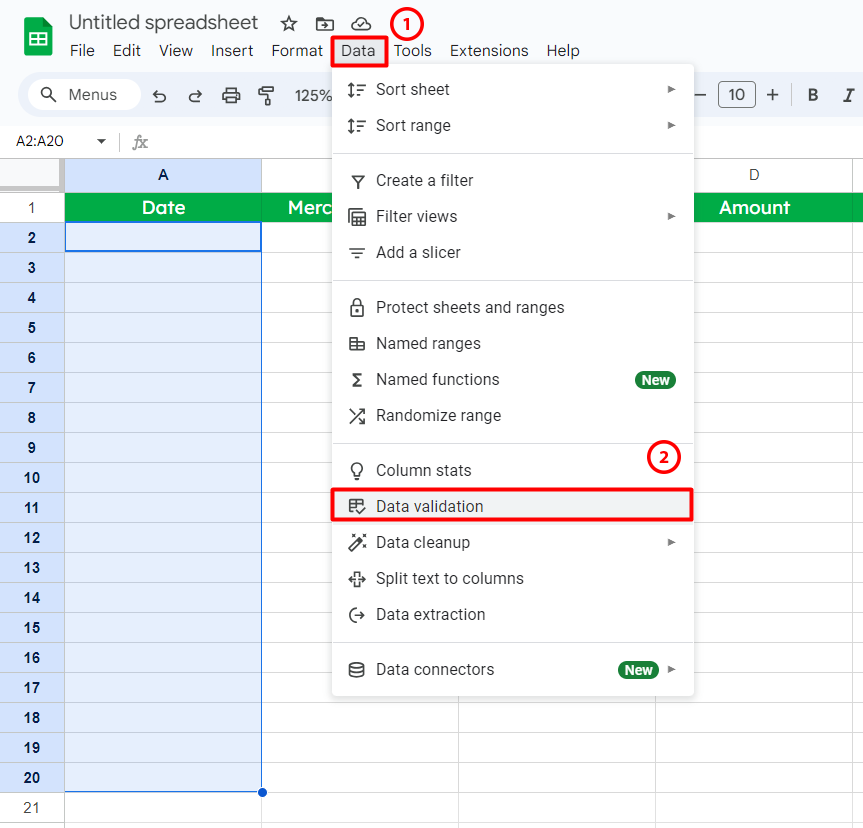863x828 pixels.
Task: Rename the Untitled spreadsheet title
Action: click(163, 23)
